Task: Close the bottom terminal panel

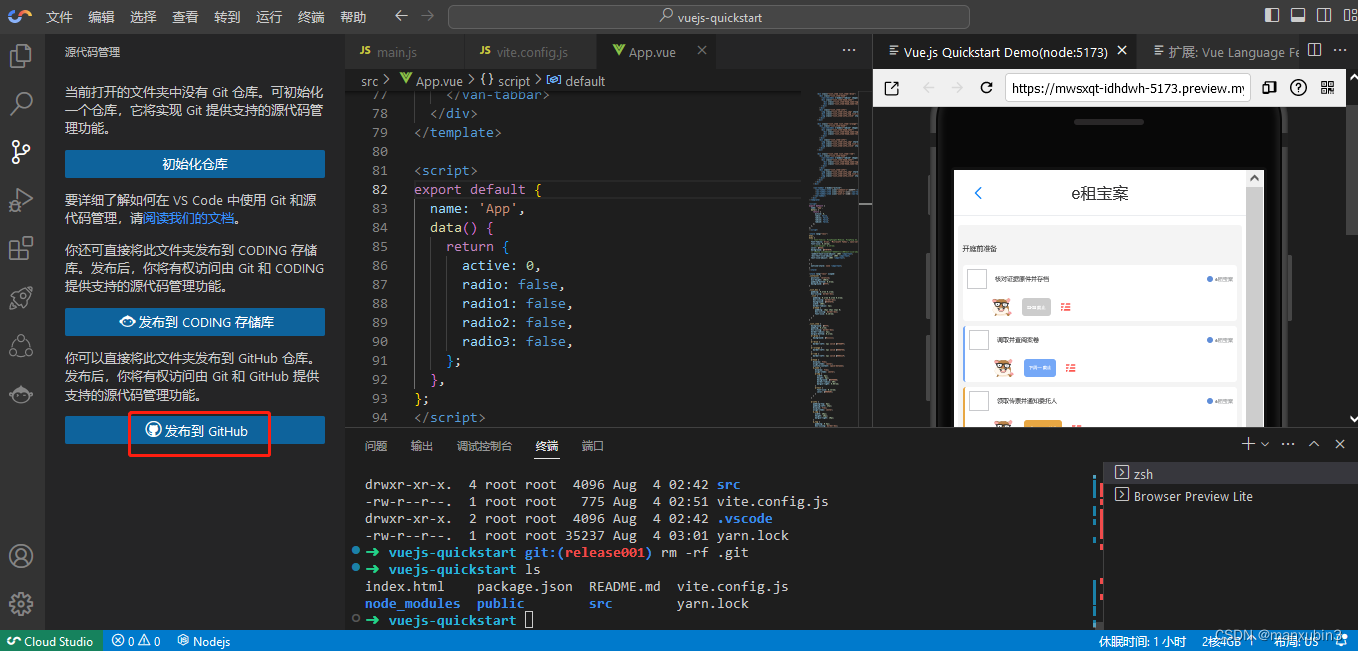Action: point(1340,444)
